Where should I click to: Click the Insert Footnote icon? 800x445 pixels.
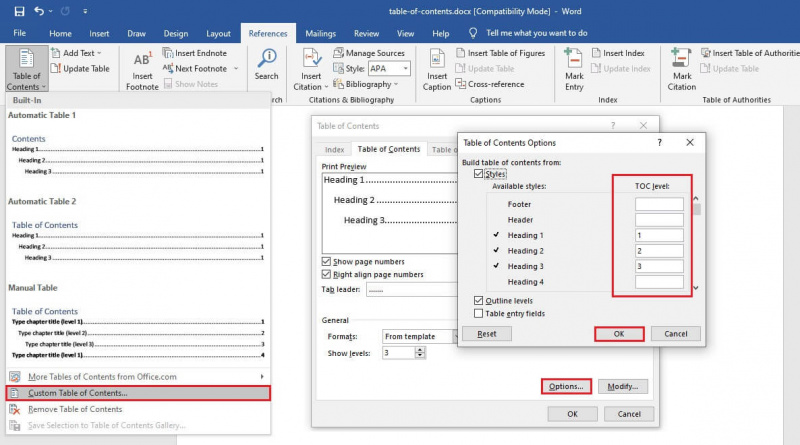(142, 59)
